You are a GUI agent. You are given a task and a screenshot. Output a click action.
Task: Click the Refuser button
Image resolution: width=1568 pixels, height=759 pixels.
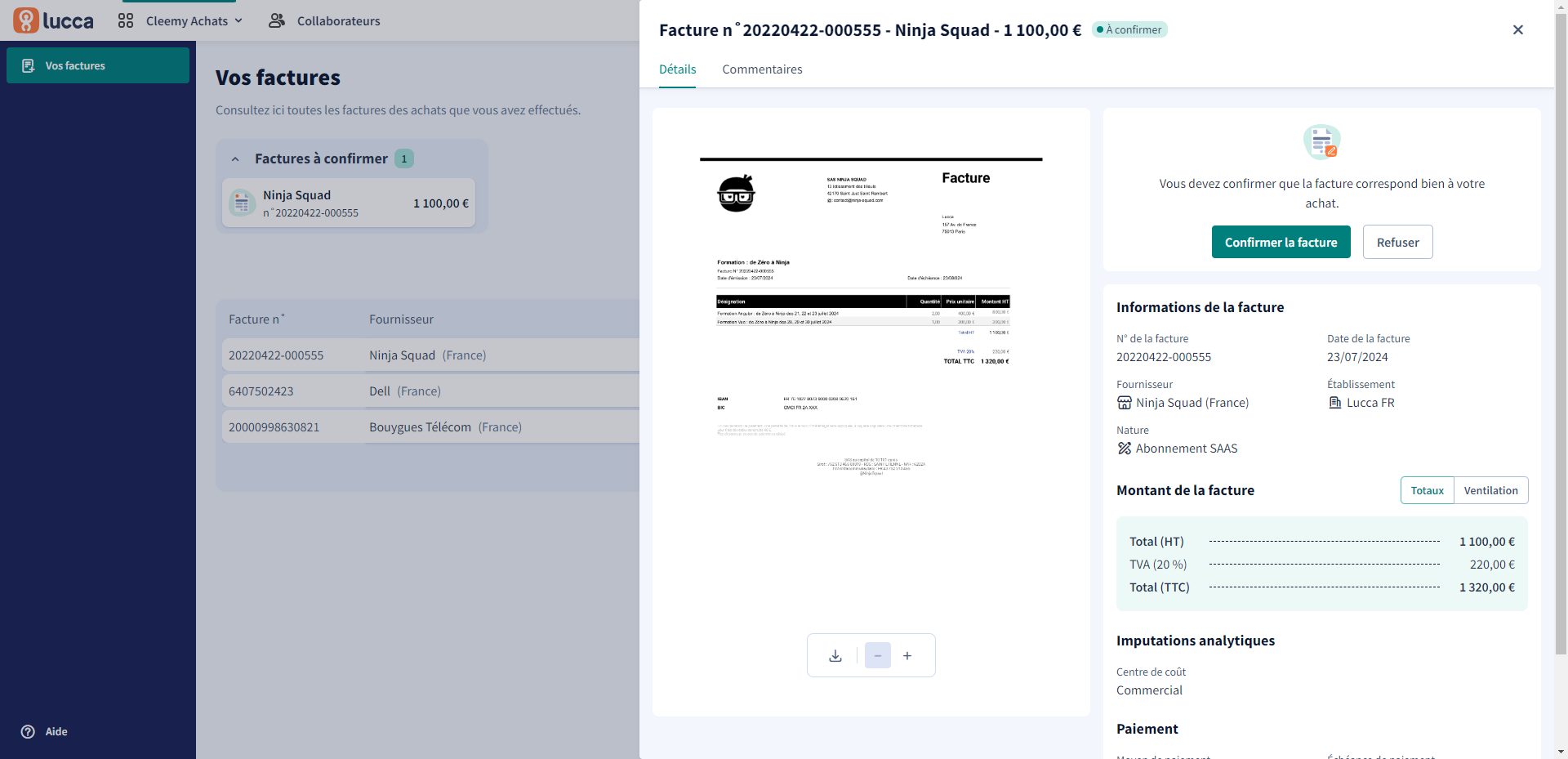point(1398,242)
